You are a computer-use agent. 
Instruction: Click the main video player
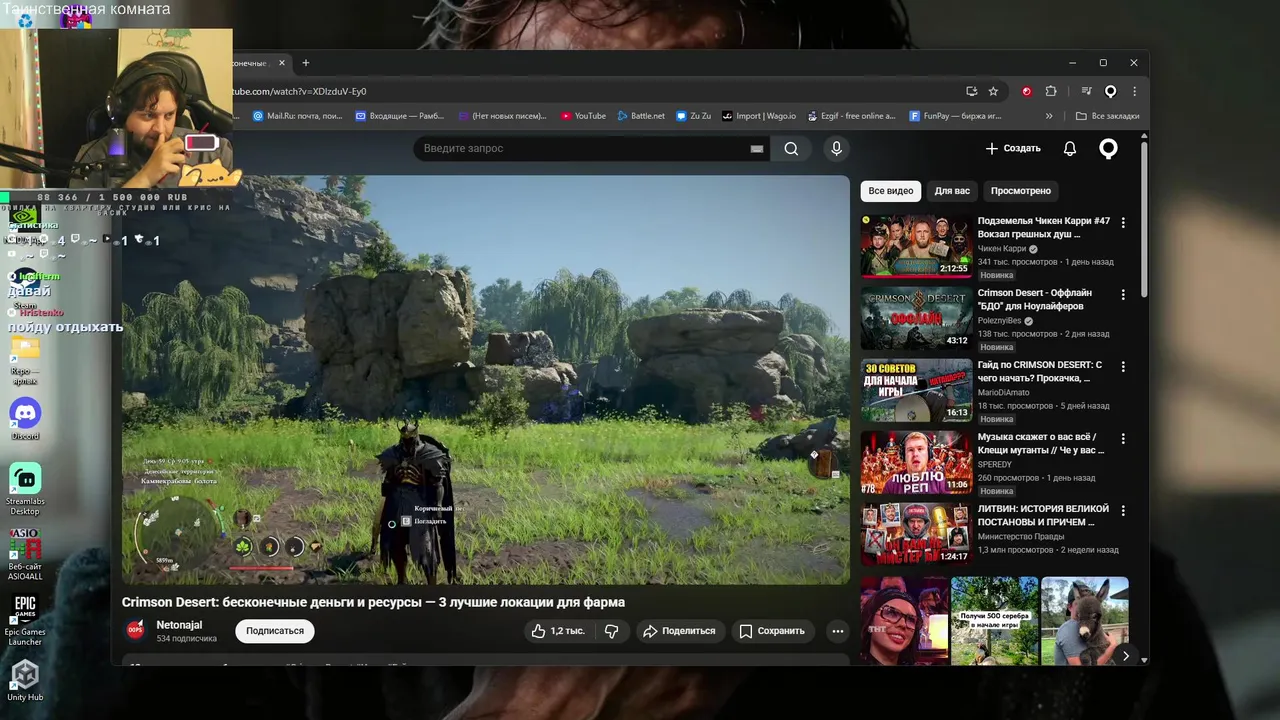pos(486,380)
